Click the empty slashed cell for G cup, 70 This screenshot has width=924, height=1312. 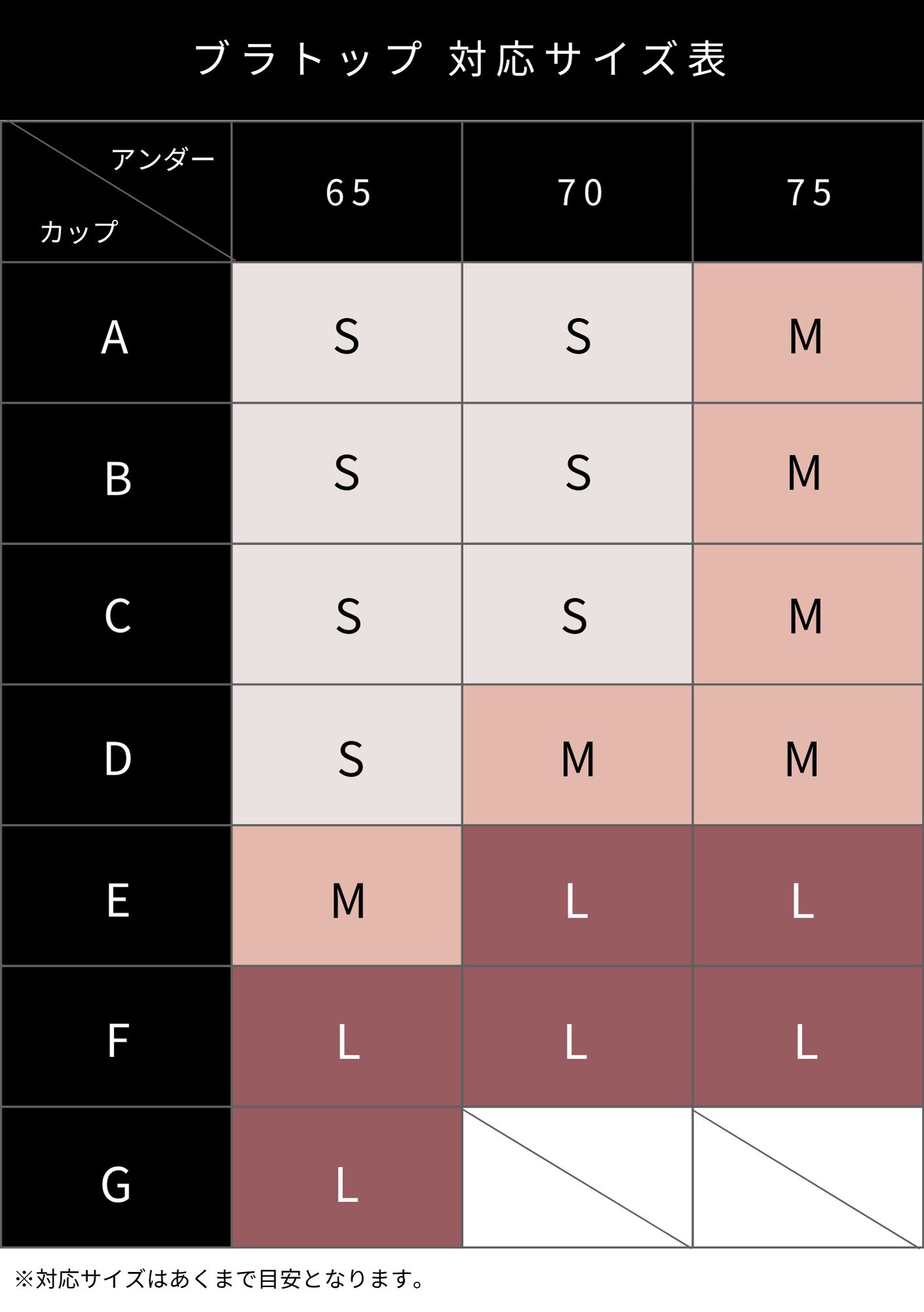[x=577, y=1178]
